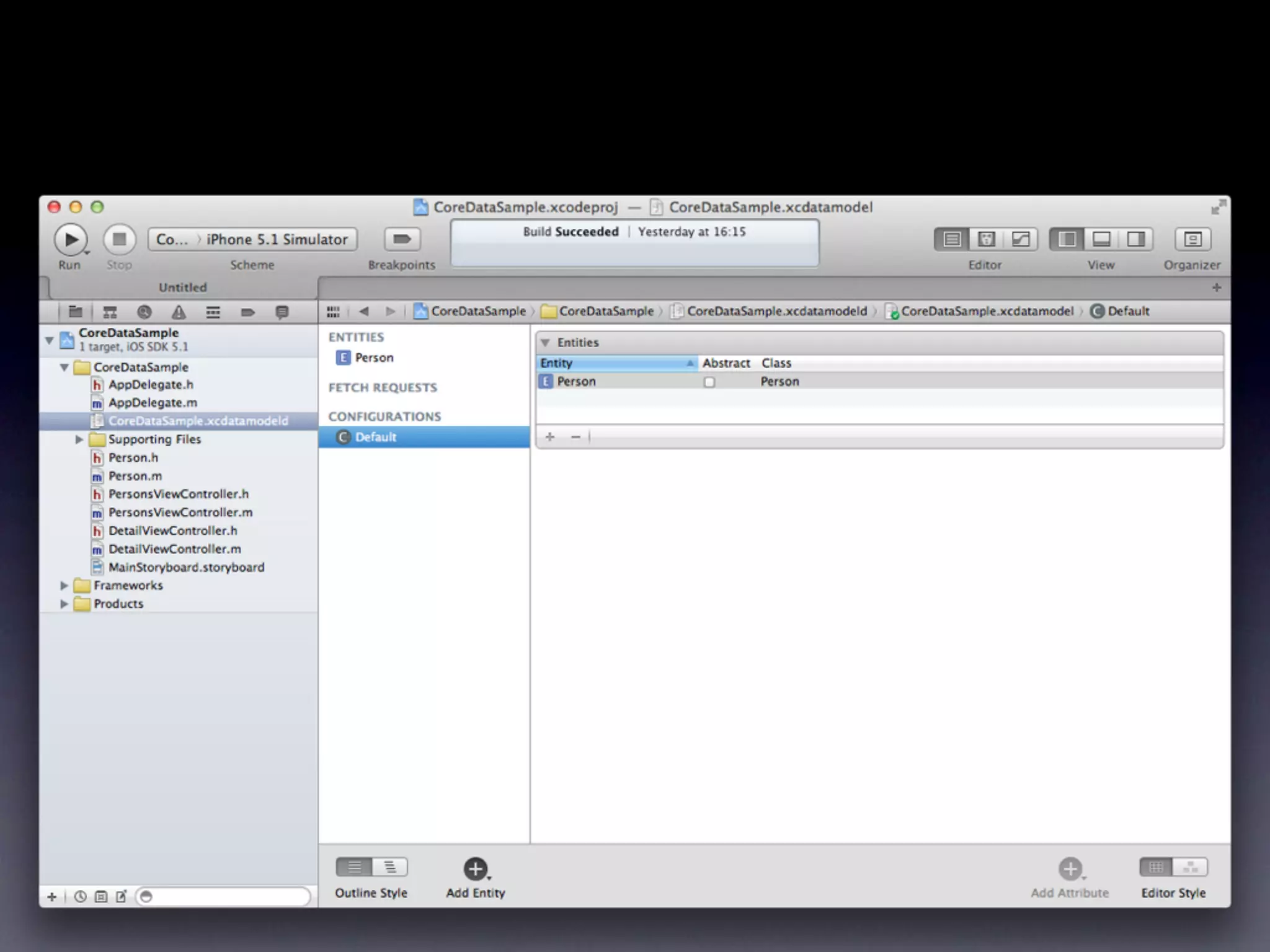The width and height of the screenshot is (1270, 952).
Task: Select Person.m in the file navigator
Action: [x=135, y=476]
